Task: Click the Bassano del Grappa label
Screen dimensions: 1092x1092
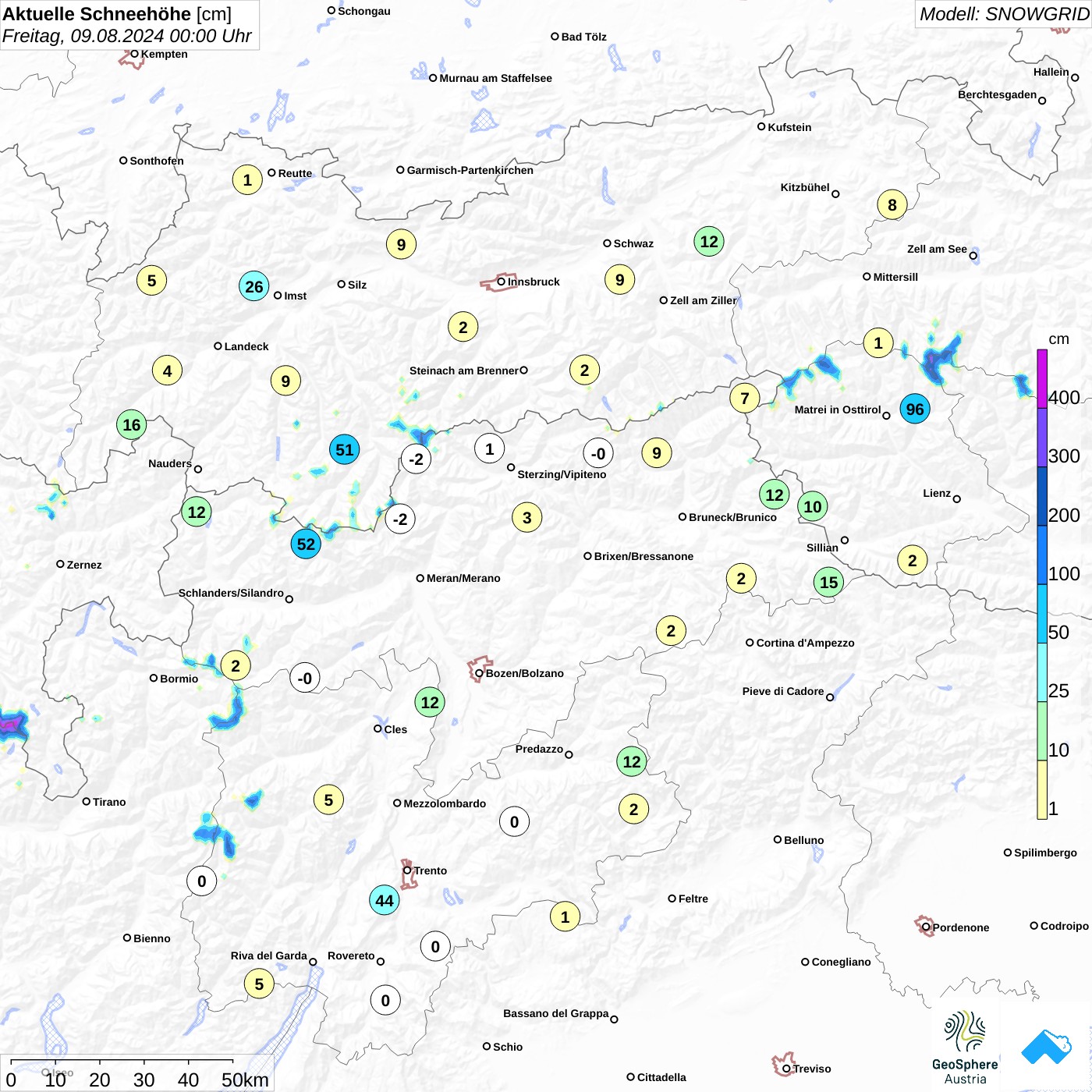Action: click(x=555, y=1013)
